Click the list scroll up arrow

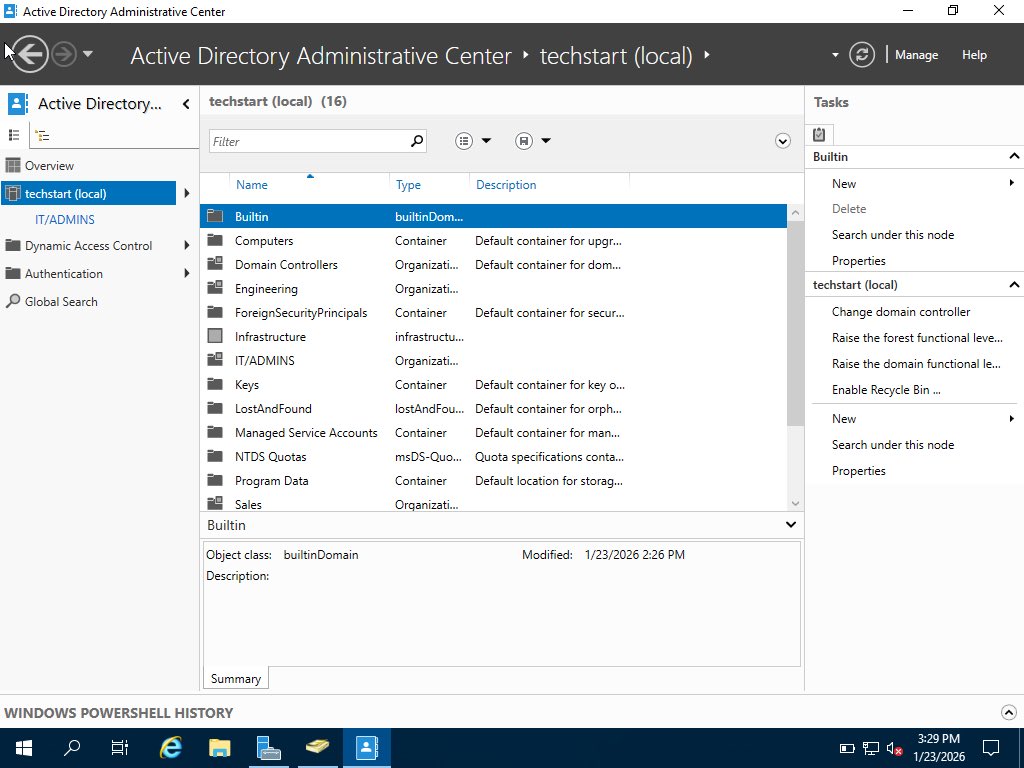click(x=795, y=212)
